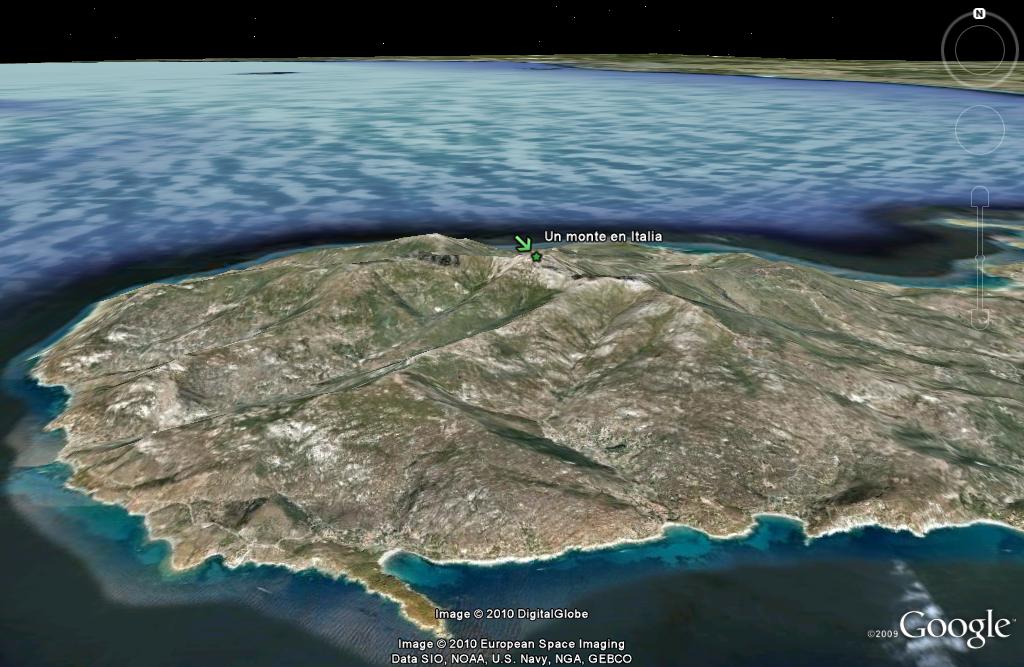Image resolution: width=1024 pixels, height=667 pixels.
Task: Click the "Image © 2010 DigitalGlobe" attribution
Action: pos(511,614)
